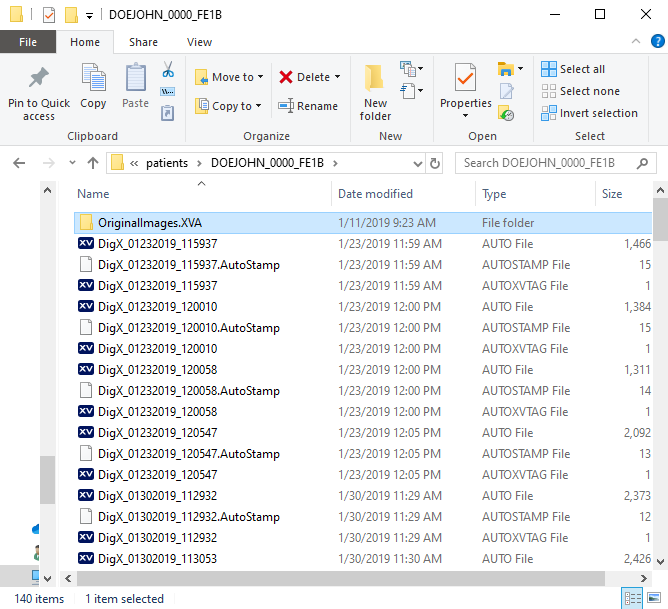Open the recent locations dropdown
The image size is (668, 609).
coord(72,163)
